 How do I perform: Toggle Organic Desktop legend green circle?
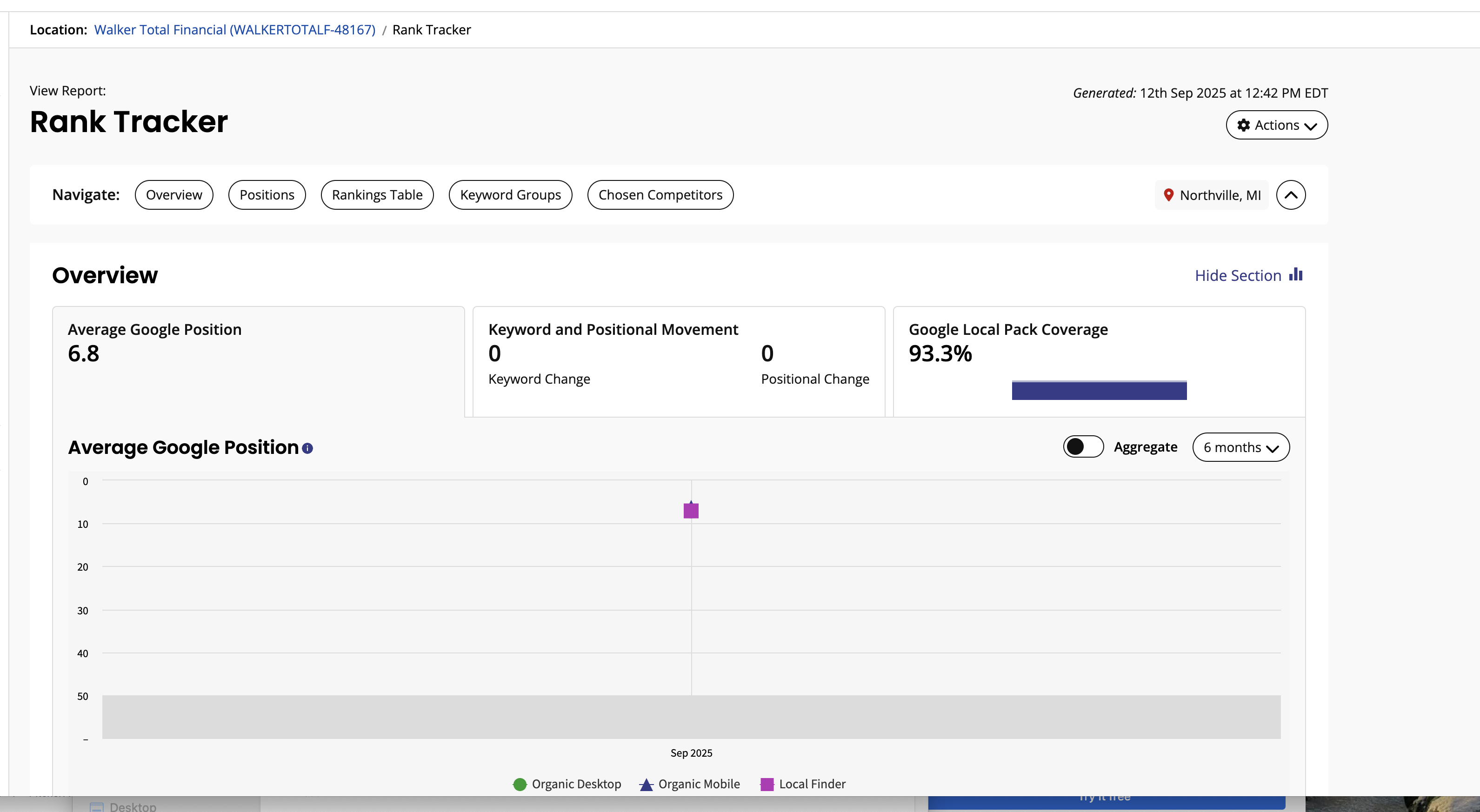pos(520,785)
